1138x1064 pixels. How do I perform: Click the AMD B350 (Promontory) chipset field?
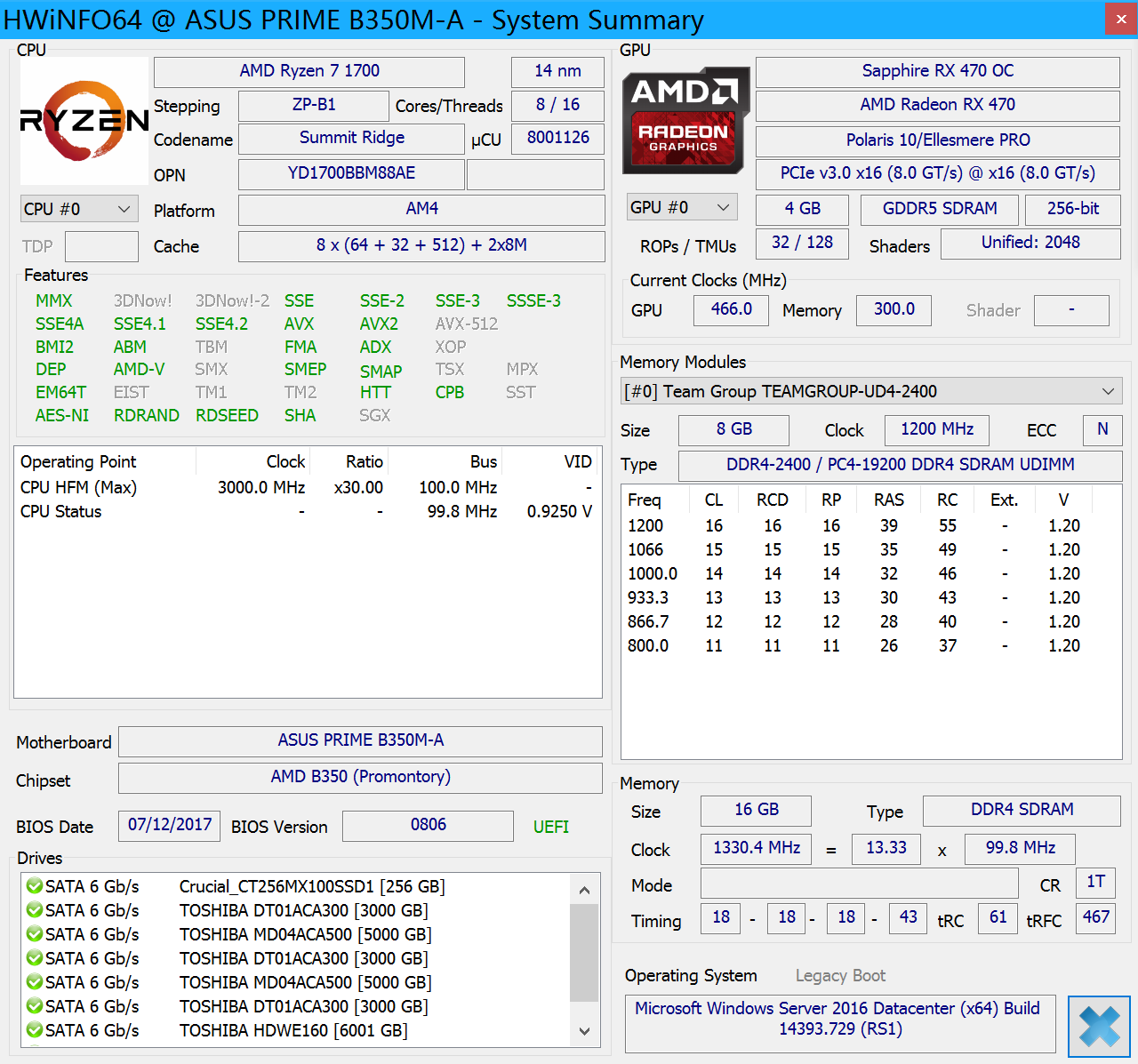coord(360,777)
